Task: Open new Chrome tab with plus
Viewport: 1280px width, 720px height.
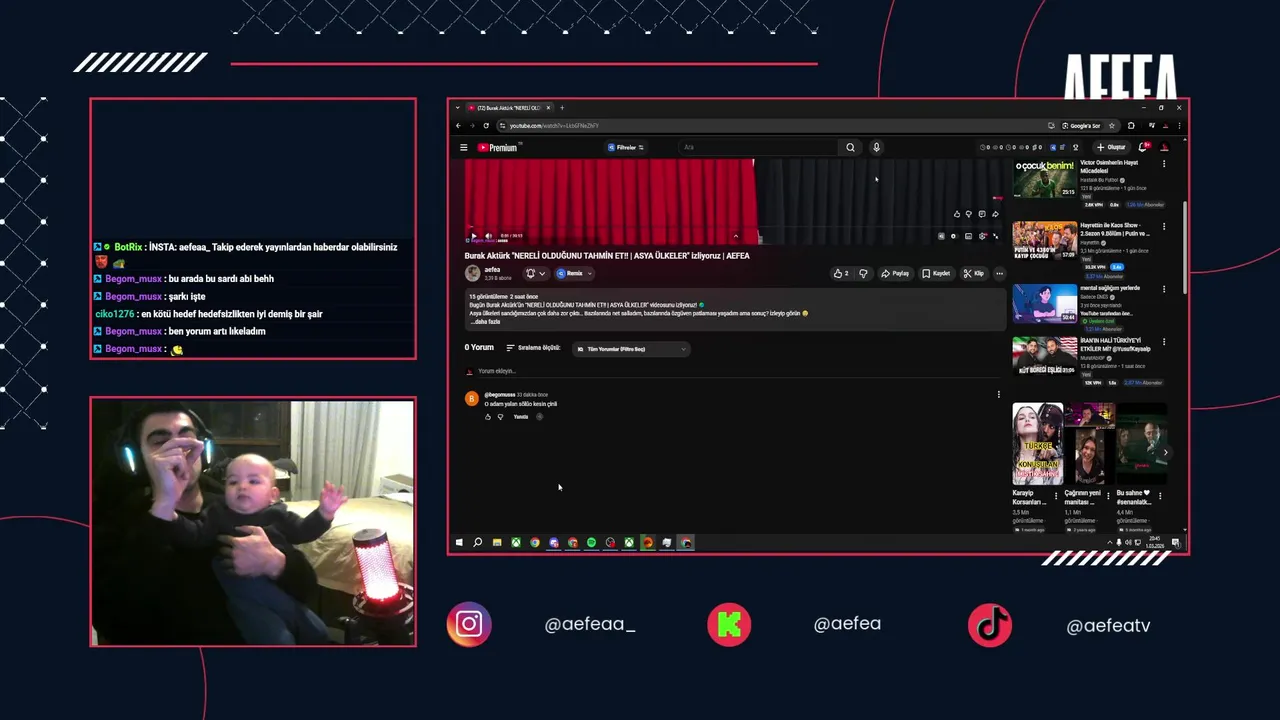Action: pos(562,108)
